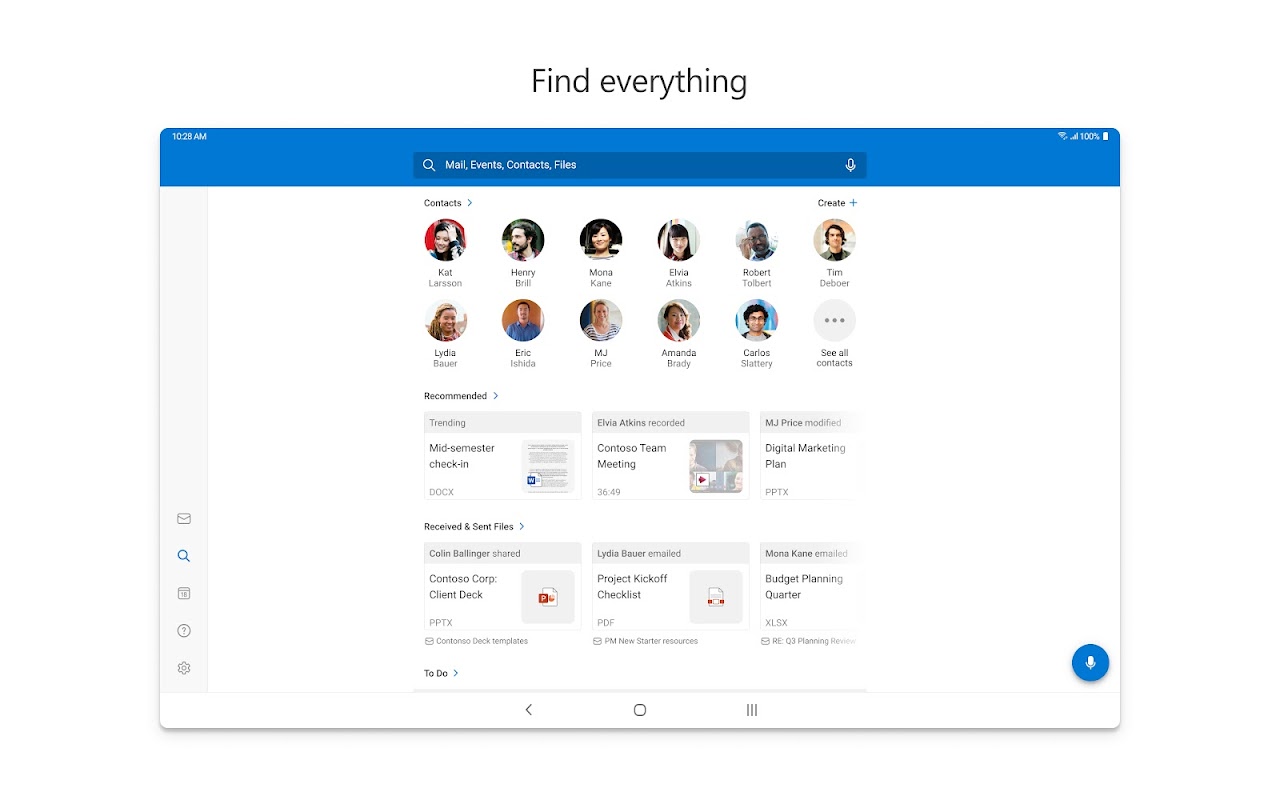This screenshot has height=800, width=1280.
Task: Expand the Contacts section chevron
Action: coord(470,203)
